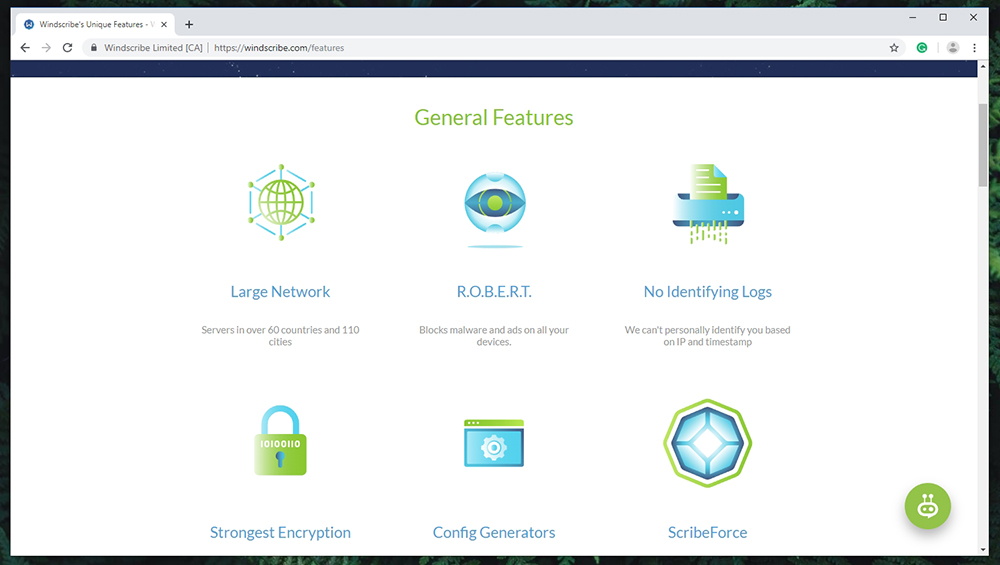Viewport: 1000px width, 565px height.
Task: Click the Windscribe Limited [CA] certificate label
Action: pyautogui.click(x=153, y=48)
